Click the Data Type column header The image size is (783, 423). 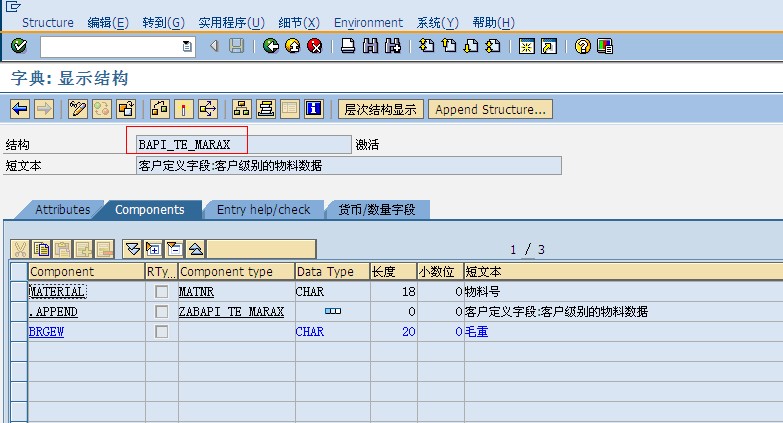[333, 272]
